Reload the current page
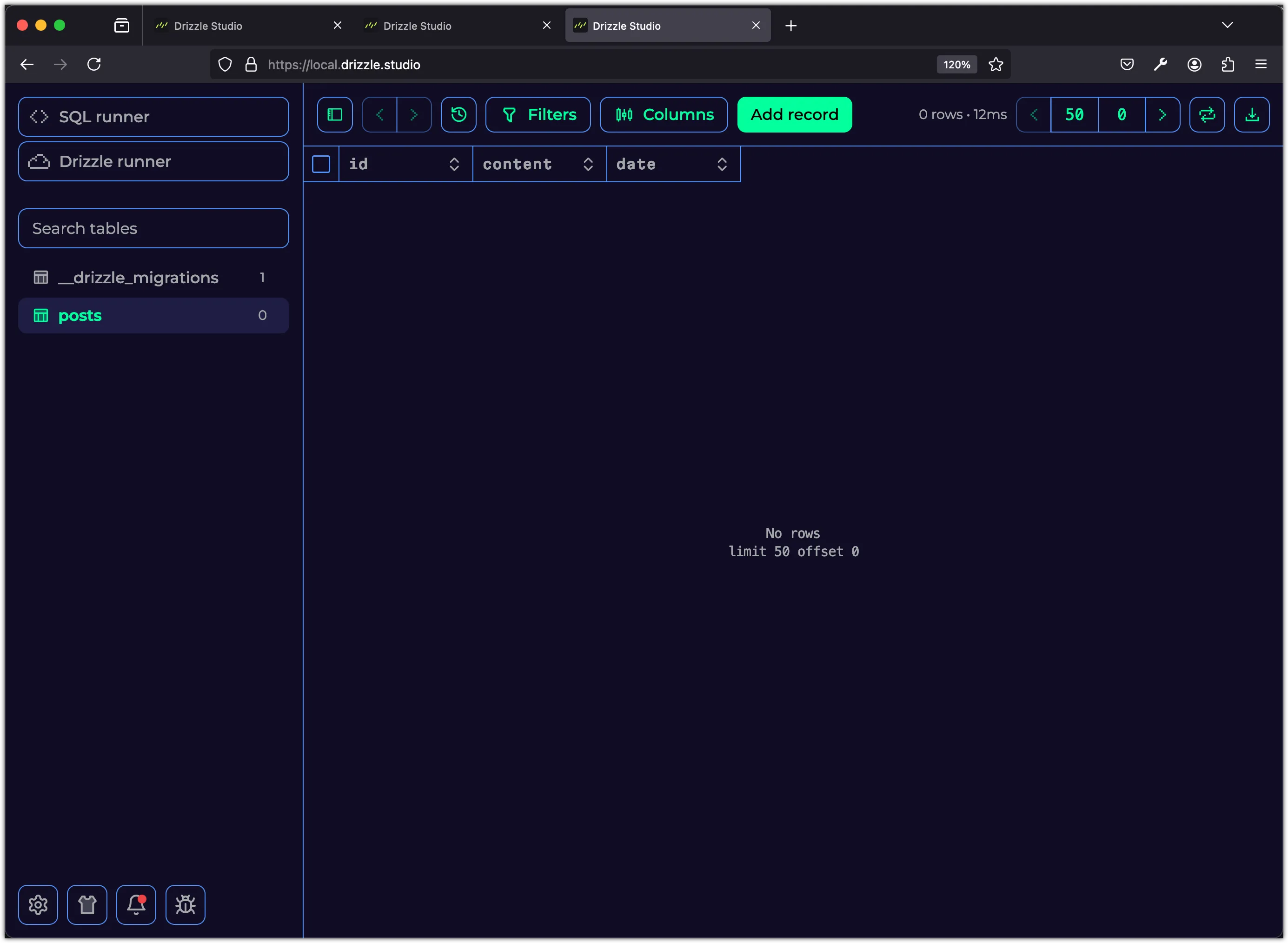 pos(94,65)
